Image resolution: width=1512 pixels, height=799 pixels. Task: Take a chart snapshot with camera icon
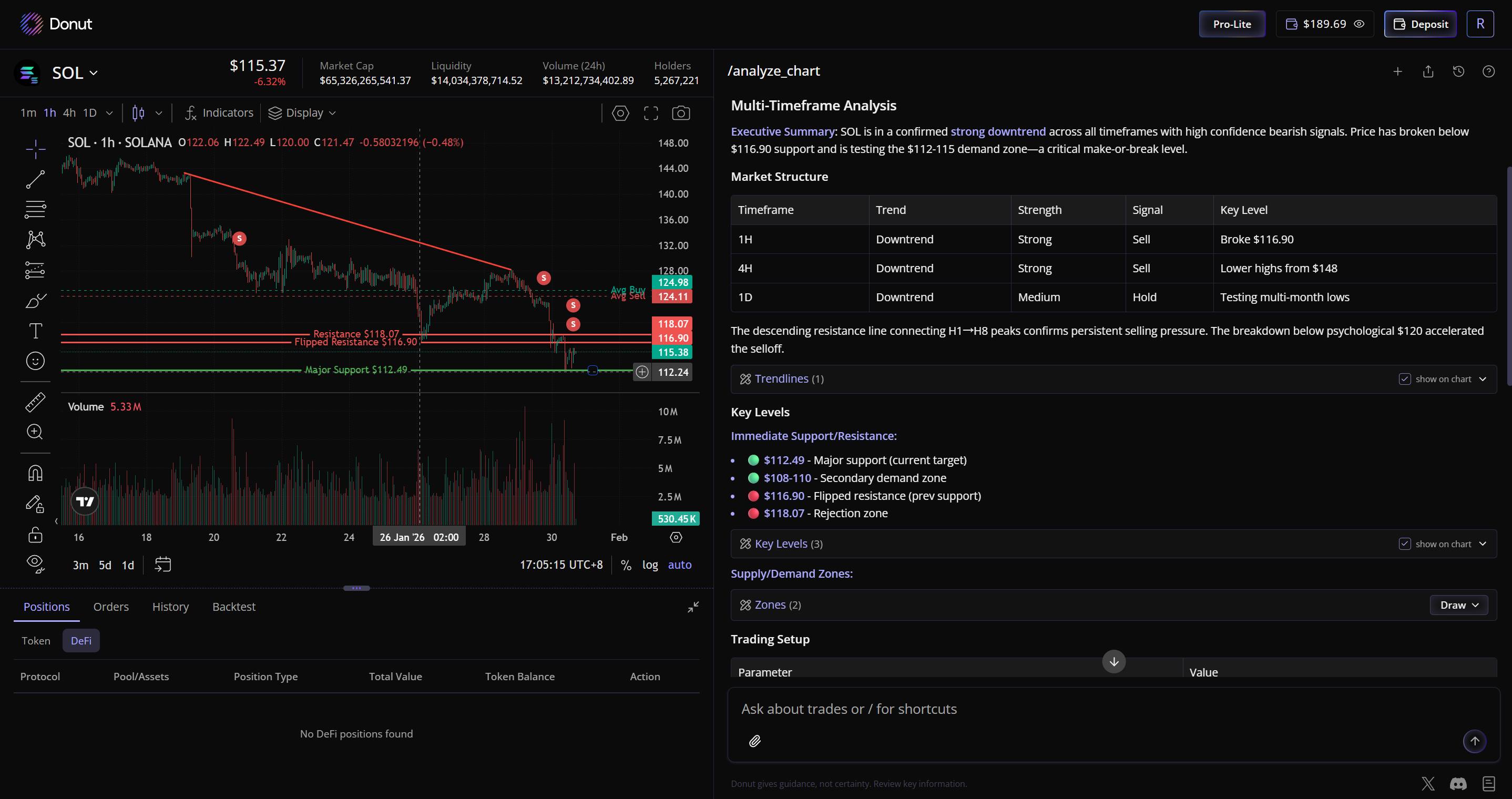(681, 112)
